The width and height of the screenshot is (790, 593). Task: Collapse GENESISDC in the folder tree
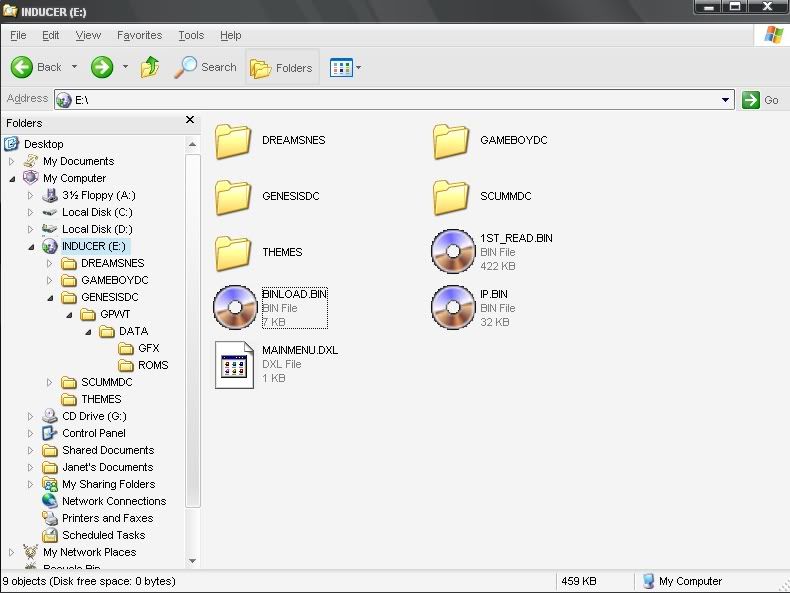click(x=50, y=297)
